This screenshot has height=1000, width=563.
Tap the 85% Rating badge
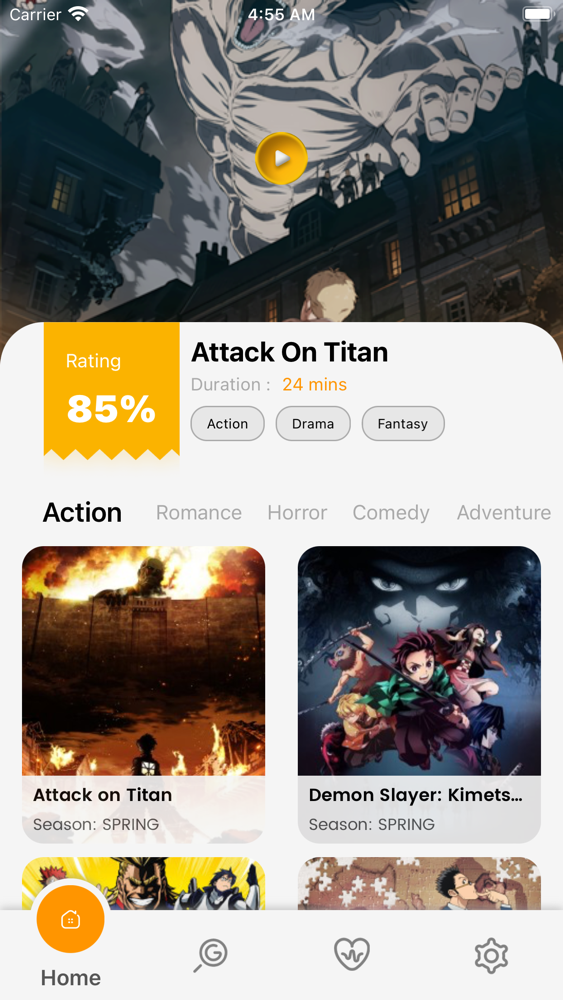112,391
